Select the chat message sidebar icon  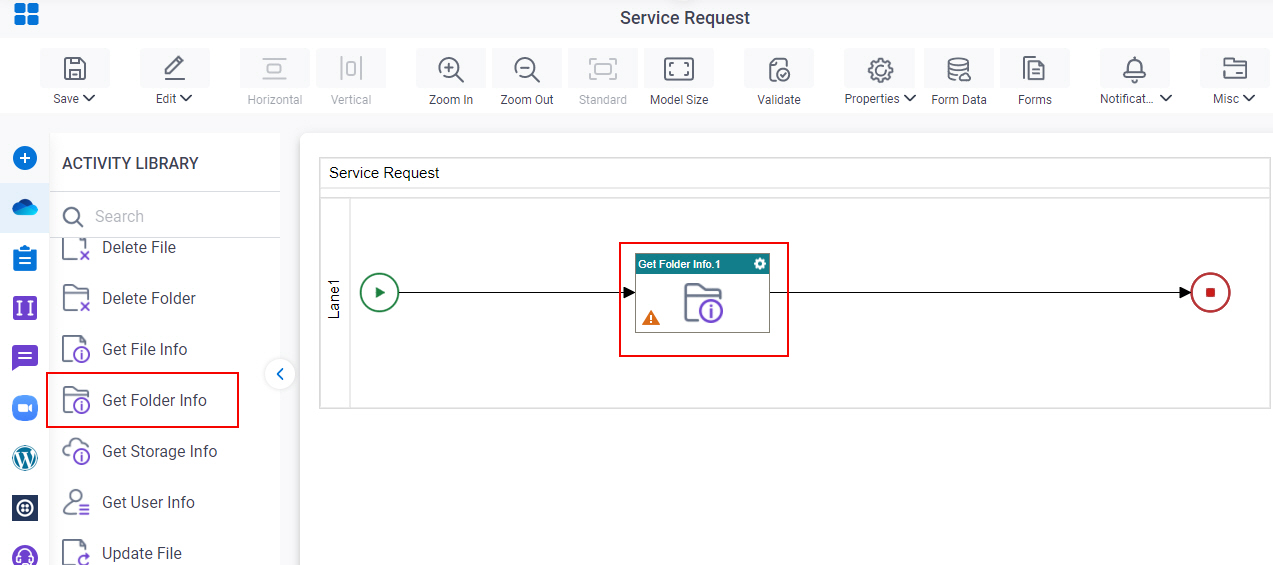tap(25, 358)
